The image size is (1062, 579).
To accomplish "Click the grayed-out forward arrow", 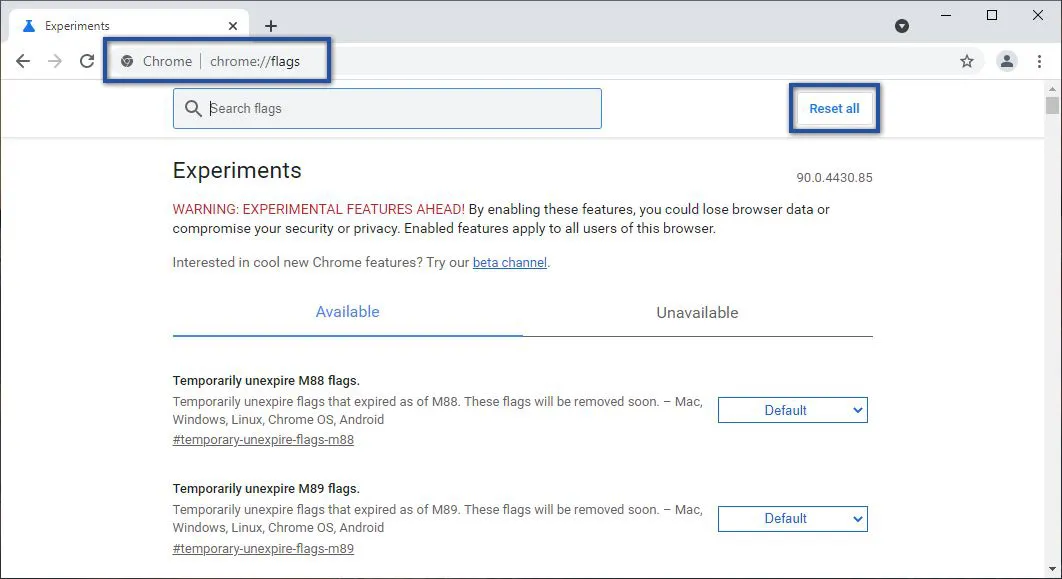I will [x=55, y=61].
